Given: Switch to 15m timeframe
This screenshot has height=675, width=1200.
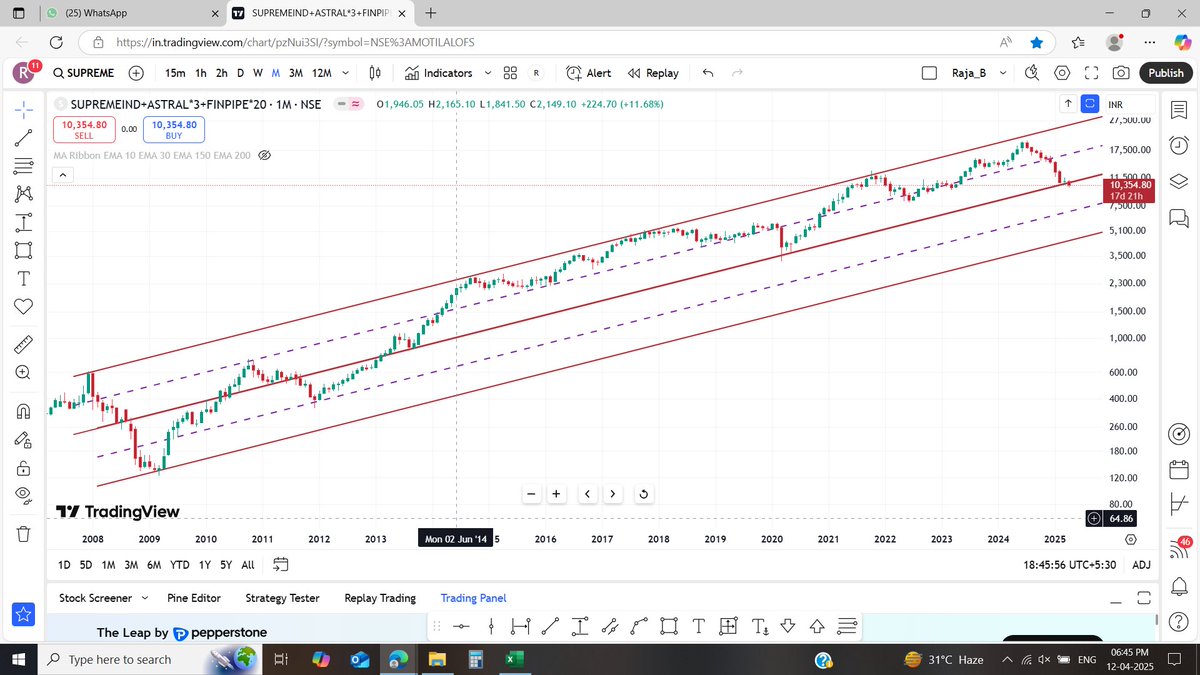Looking at the screenshot, I should click(175, 73).
